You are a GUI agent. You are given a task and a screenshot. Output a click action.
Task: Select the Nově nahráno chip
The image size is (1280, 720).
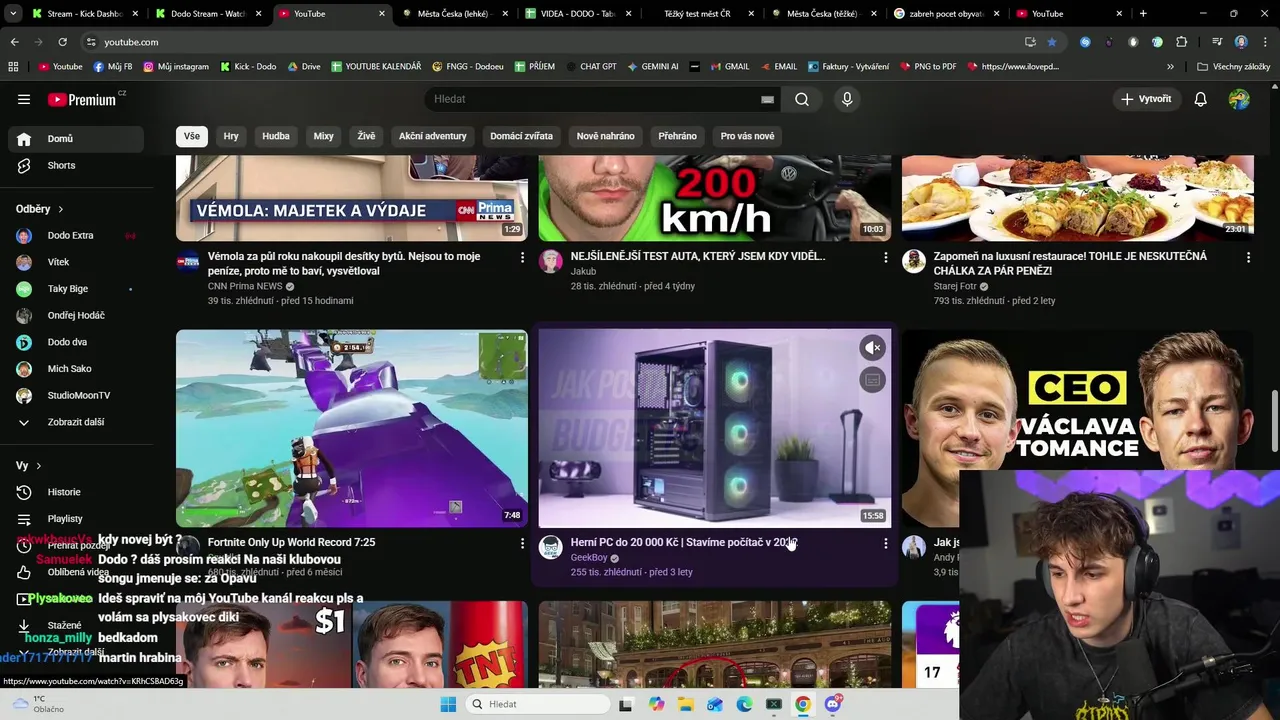pyautogui.click(x=605, y=136)
